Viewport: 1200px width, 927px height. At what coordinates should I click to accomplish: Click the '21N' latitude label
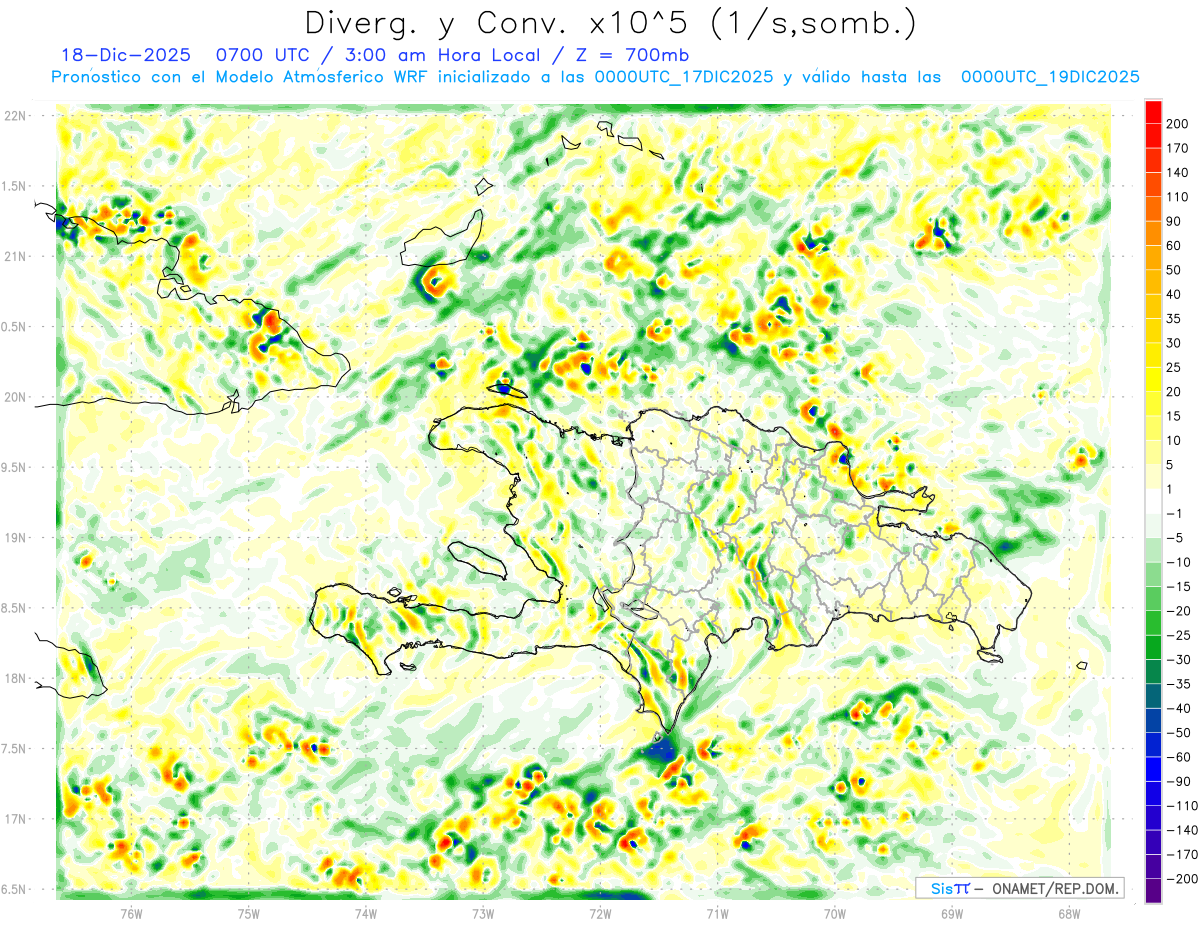(x=14, y=256)
